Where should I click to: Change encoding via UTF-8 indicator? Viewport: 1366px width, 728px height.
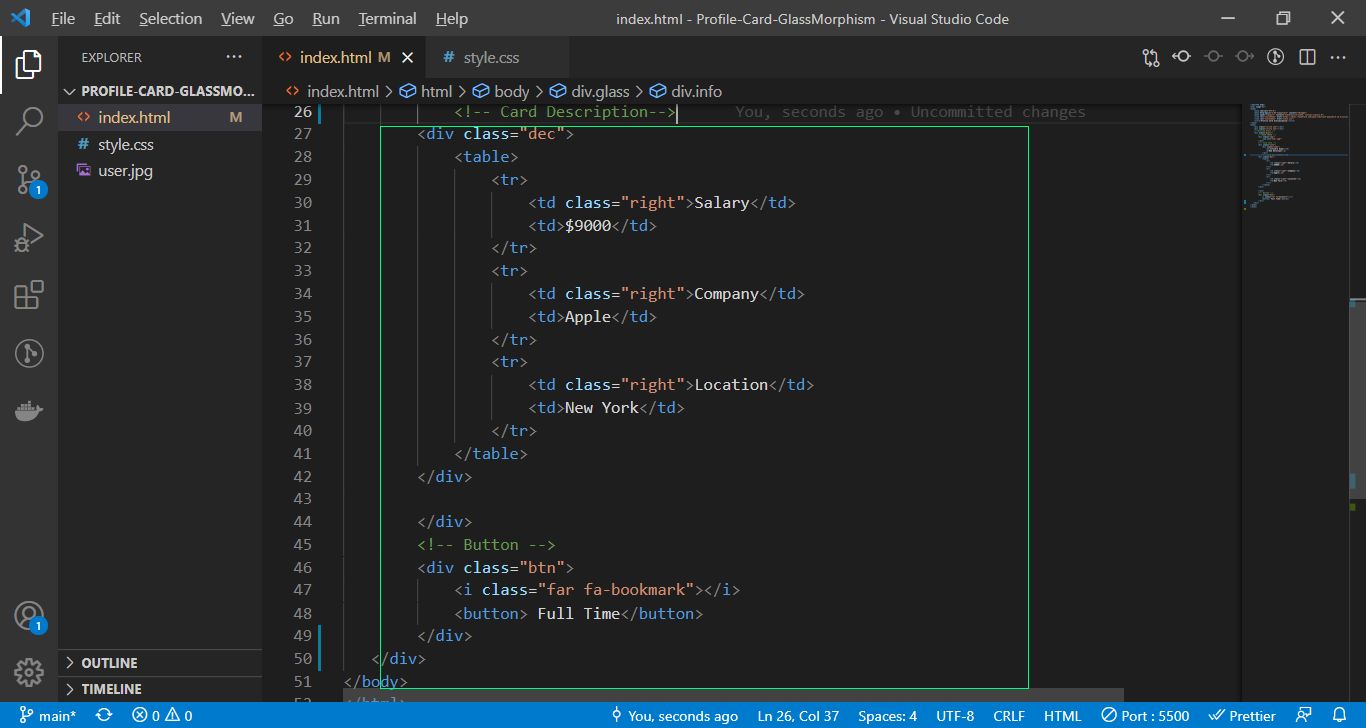click(x=955, y=716)
